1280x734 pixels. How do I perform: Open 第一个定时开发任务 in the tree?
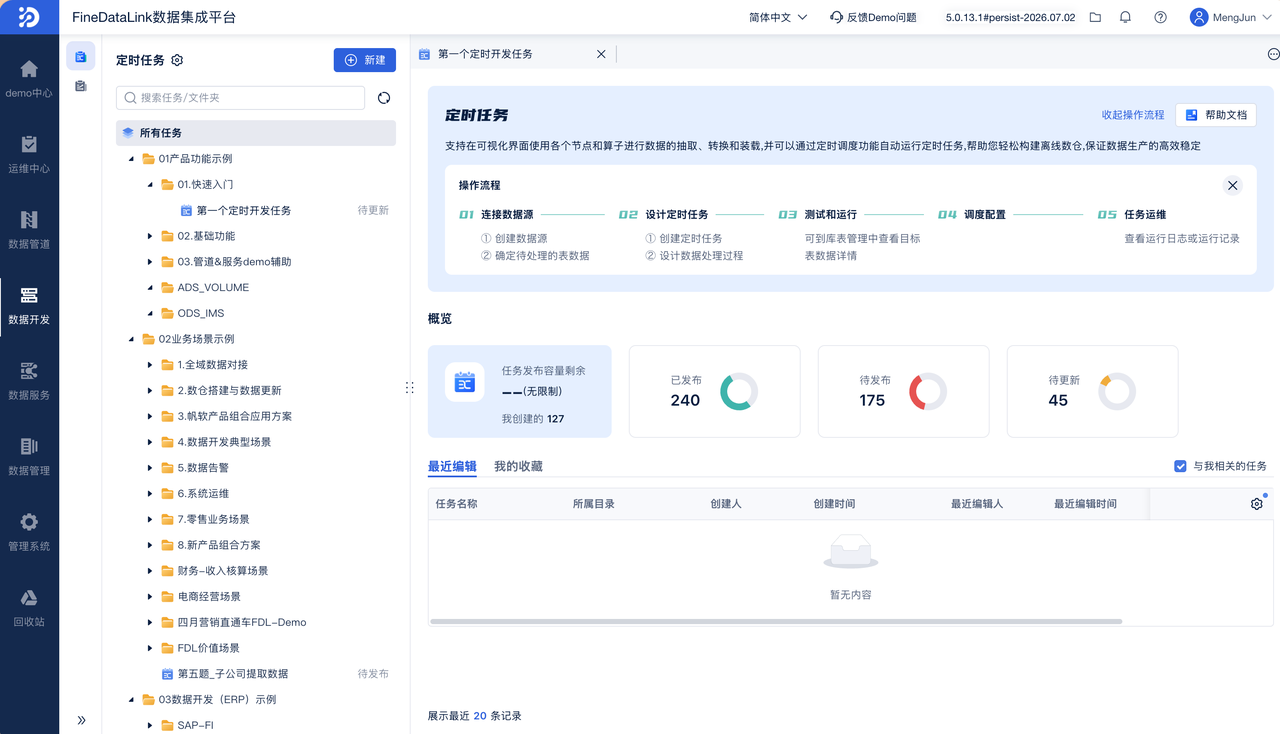244,211
